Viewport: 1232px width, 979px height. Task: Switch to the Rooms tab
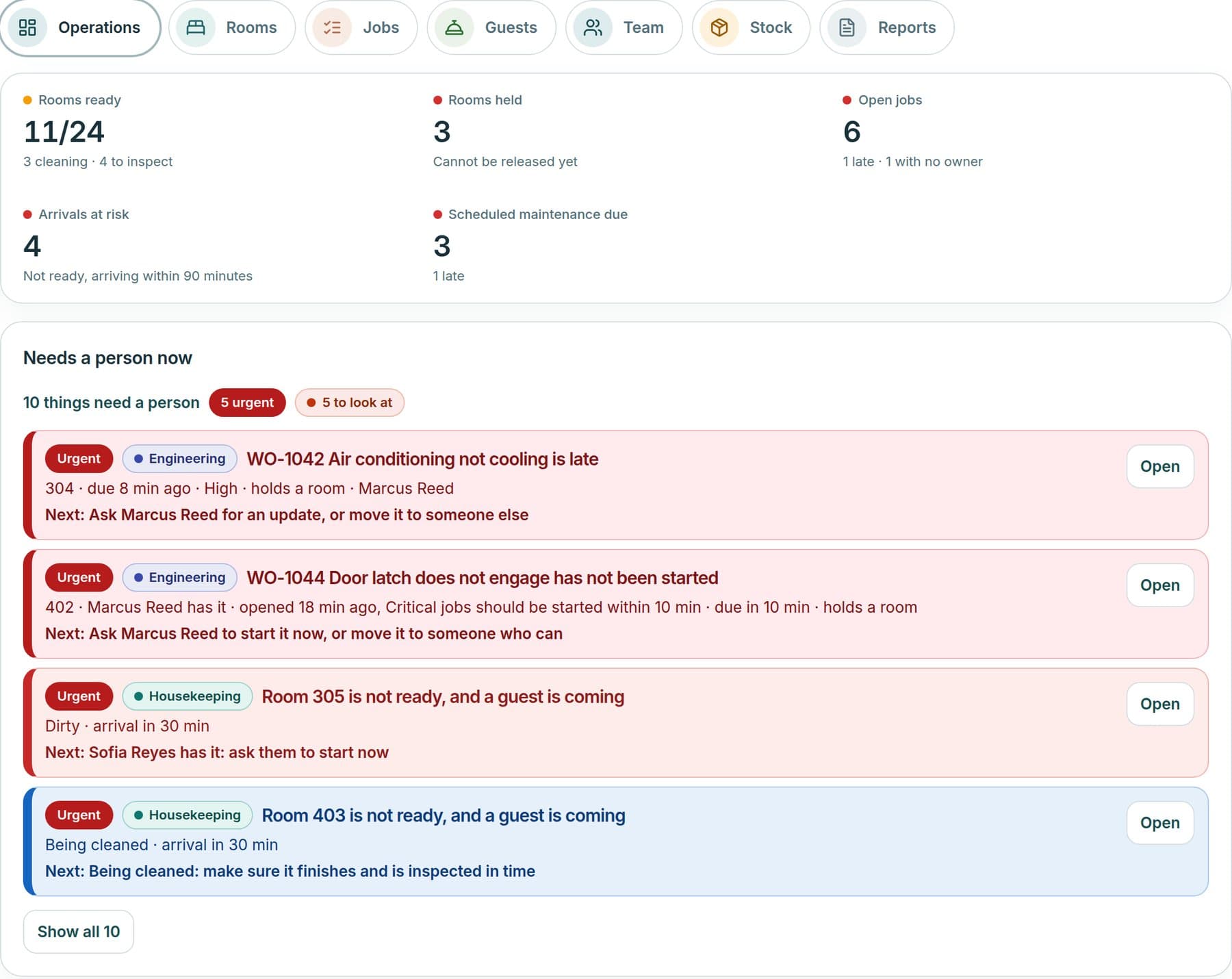coord(232,27)
